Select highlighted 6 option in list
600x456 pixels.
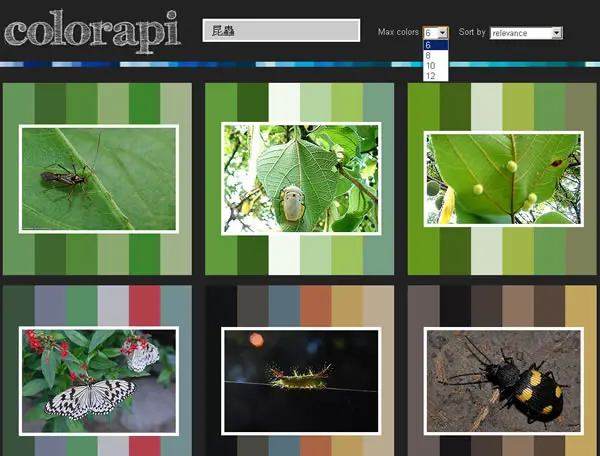[435, 45]
